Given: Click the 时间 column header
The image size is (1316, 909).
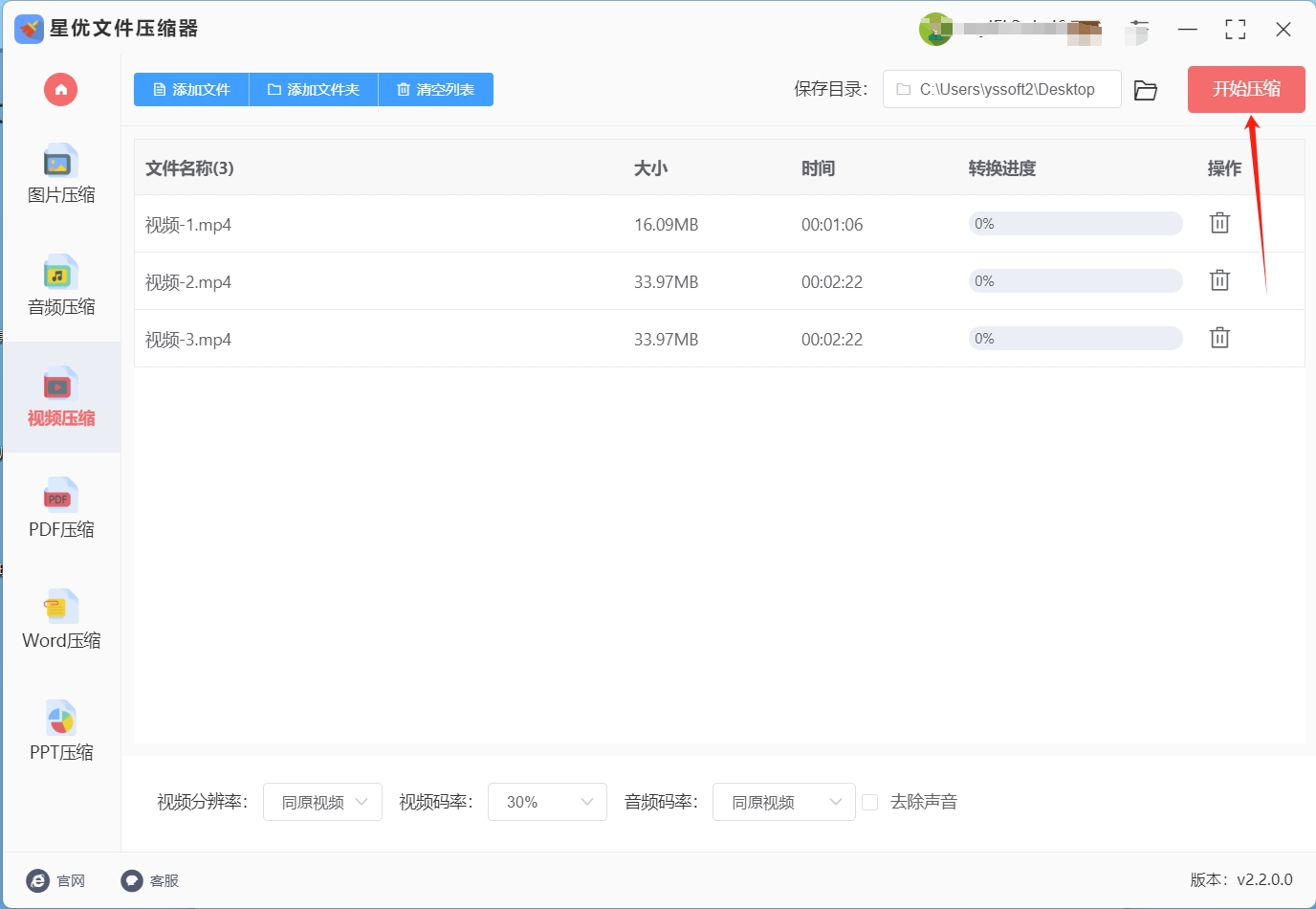Looking at the screenshot, I should tap(819, 168).
